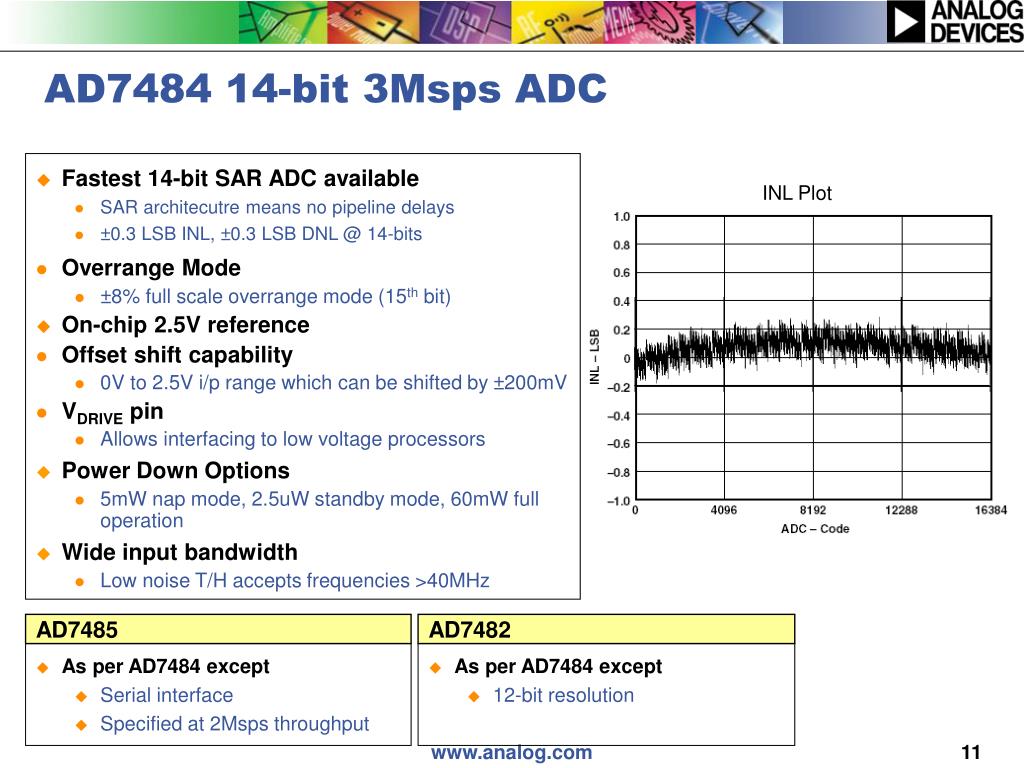Viewport: 1024px width, 768px height.
Task: Select "Fastest 14-bit SAR ADC available" bullet
Action: pos(240,178)
